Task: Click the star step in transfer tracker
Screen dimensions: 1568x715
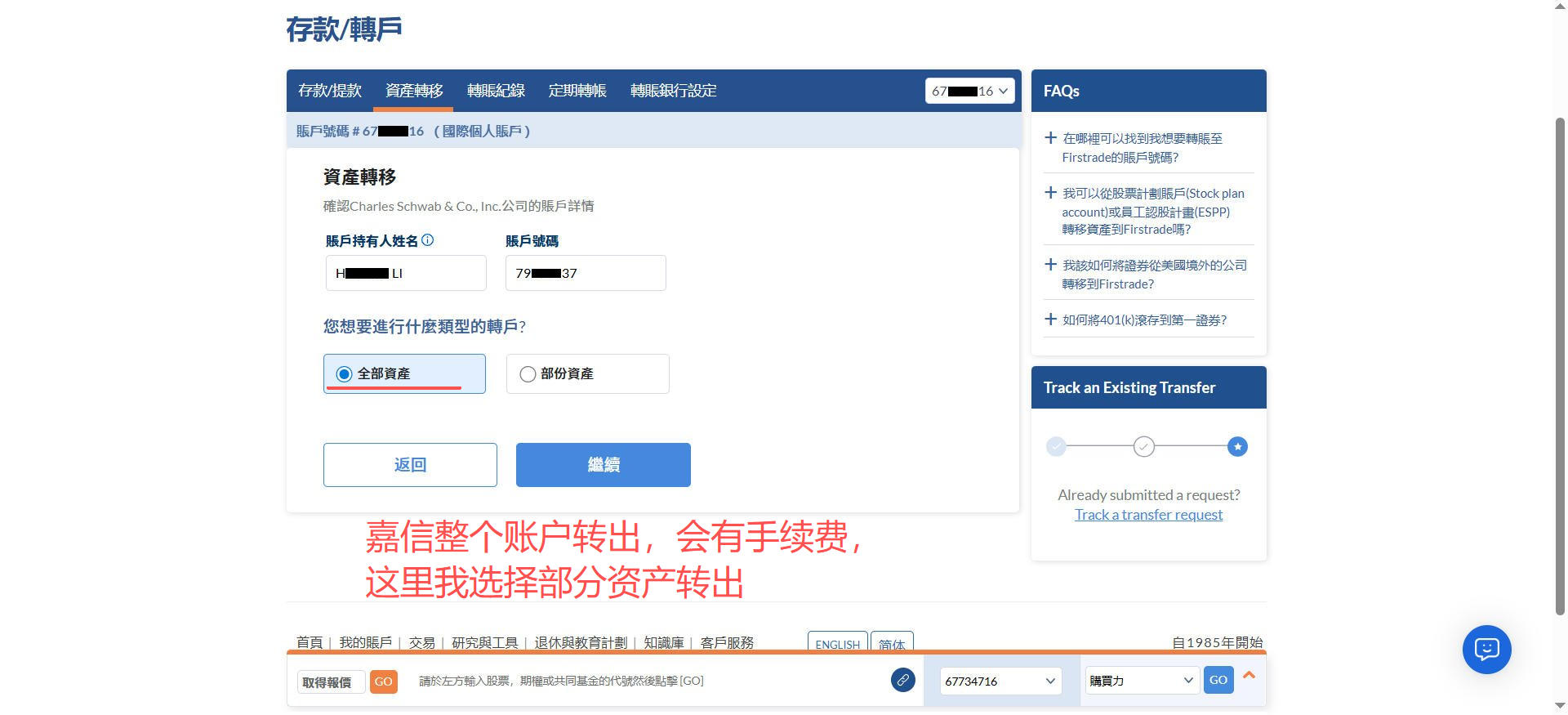Action: click(x=1237, y=447)
